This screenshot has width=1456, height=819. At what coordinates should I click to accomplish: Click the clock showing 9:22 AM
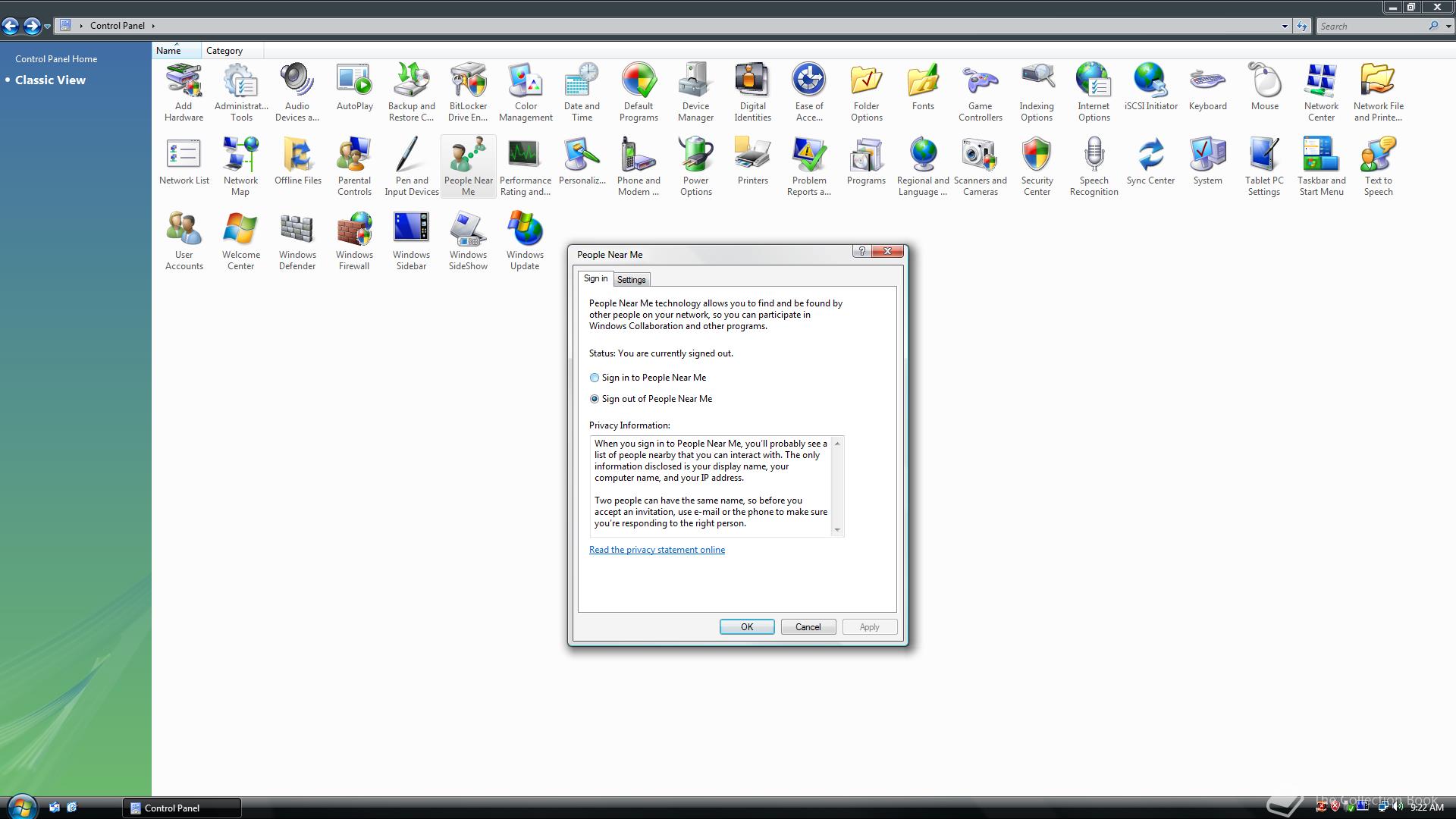(x=1426, y=808)
